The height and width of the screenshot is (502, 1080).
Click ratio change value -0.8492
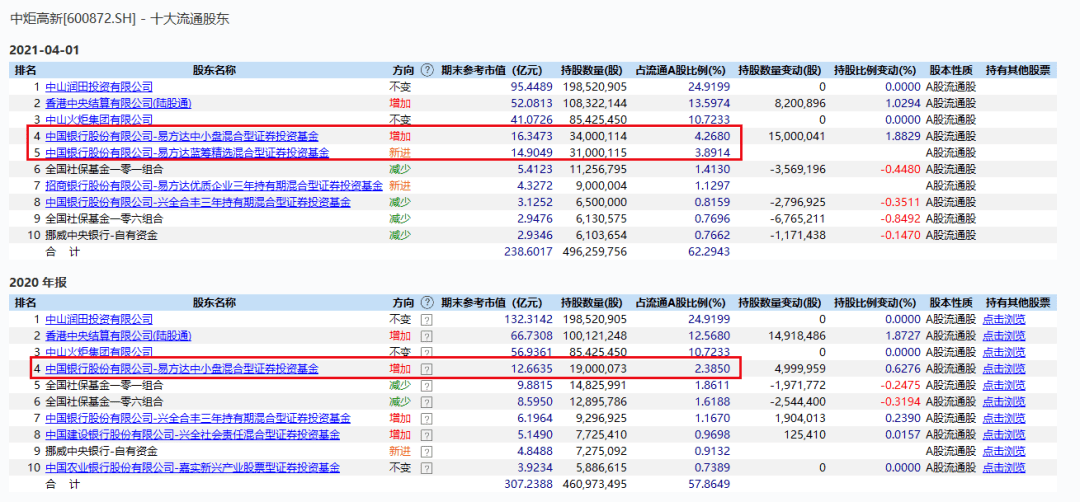pos(902,219)
